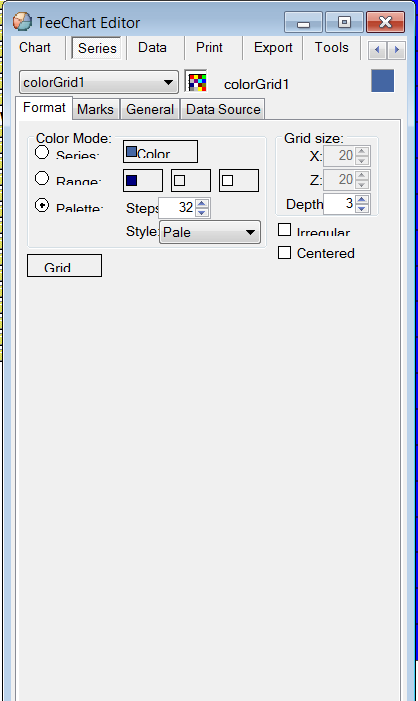Select the Range color mode radio button

(x=42, y=178)
